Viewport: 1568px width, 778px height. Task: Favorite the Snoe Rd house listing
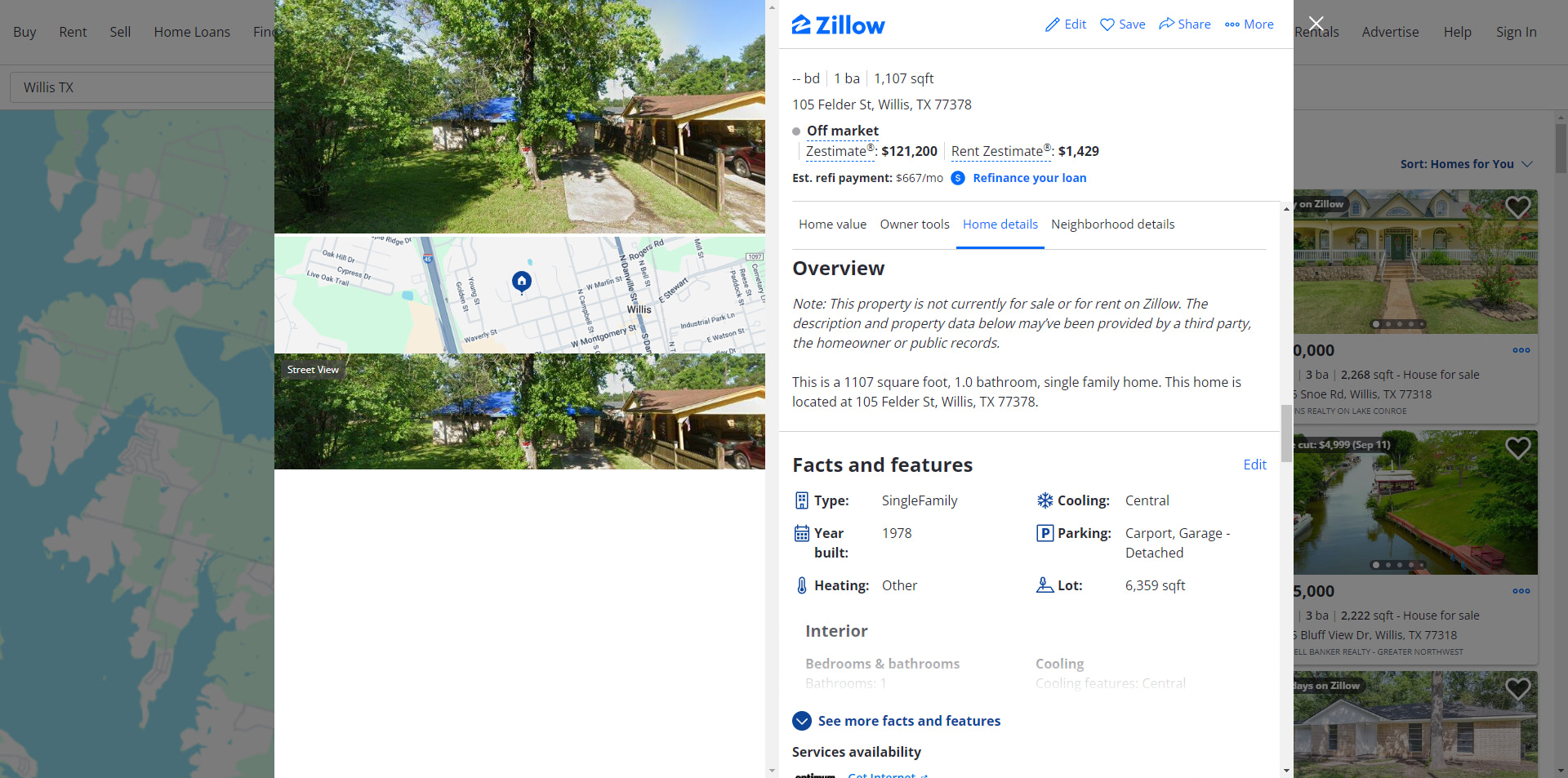[1517, 207]
